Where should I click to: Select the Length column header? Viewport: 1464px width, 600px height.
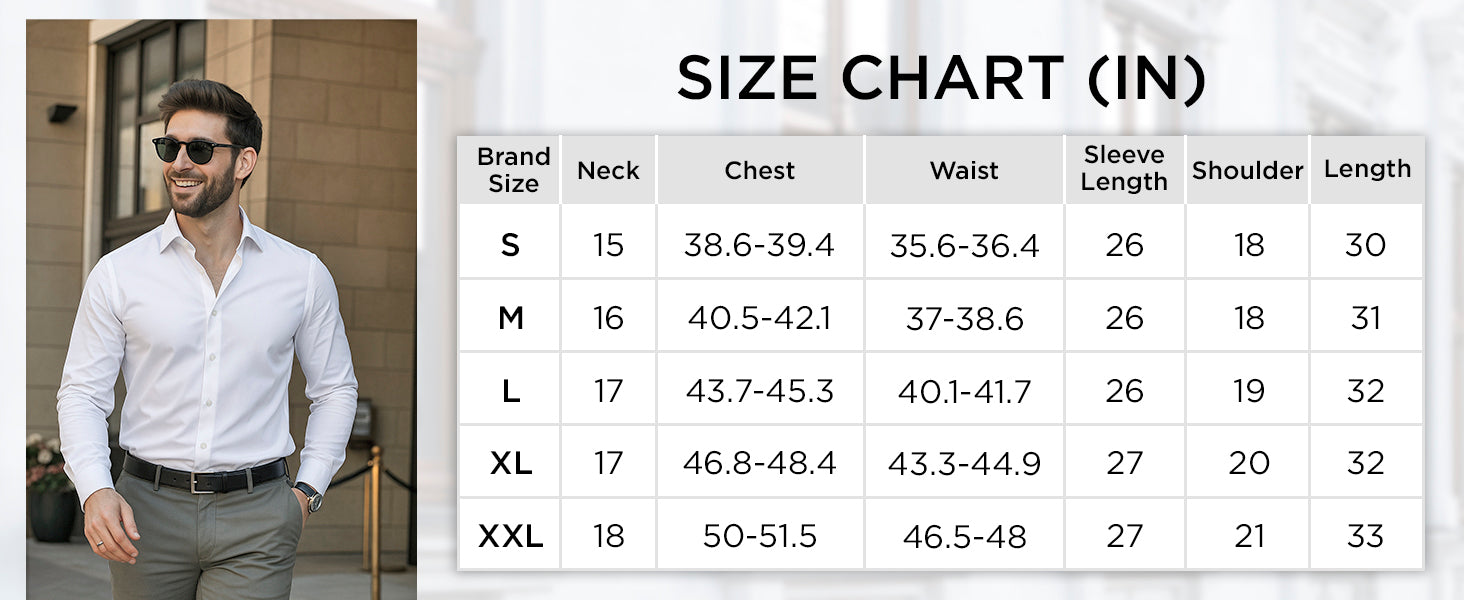1367,169
